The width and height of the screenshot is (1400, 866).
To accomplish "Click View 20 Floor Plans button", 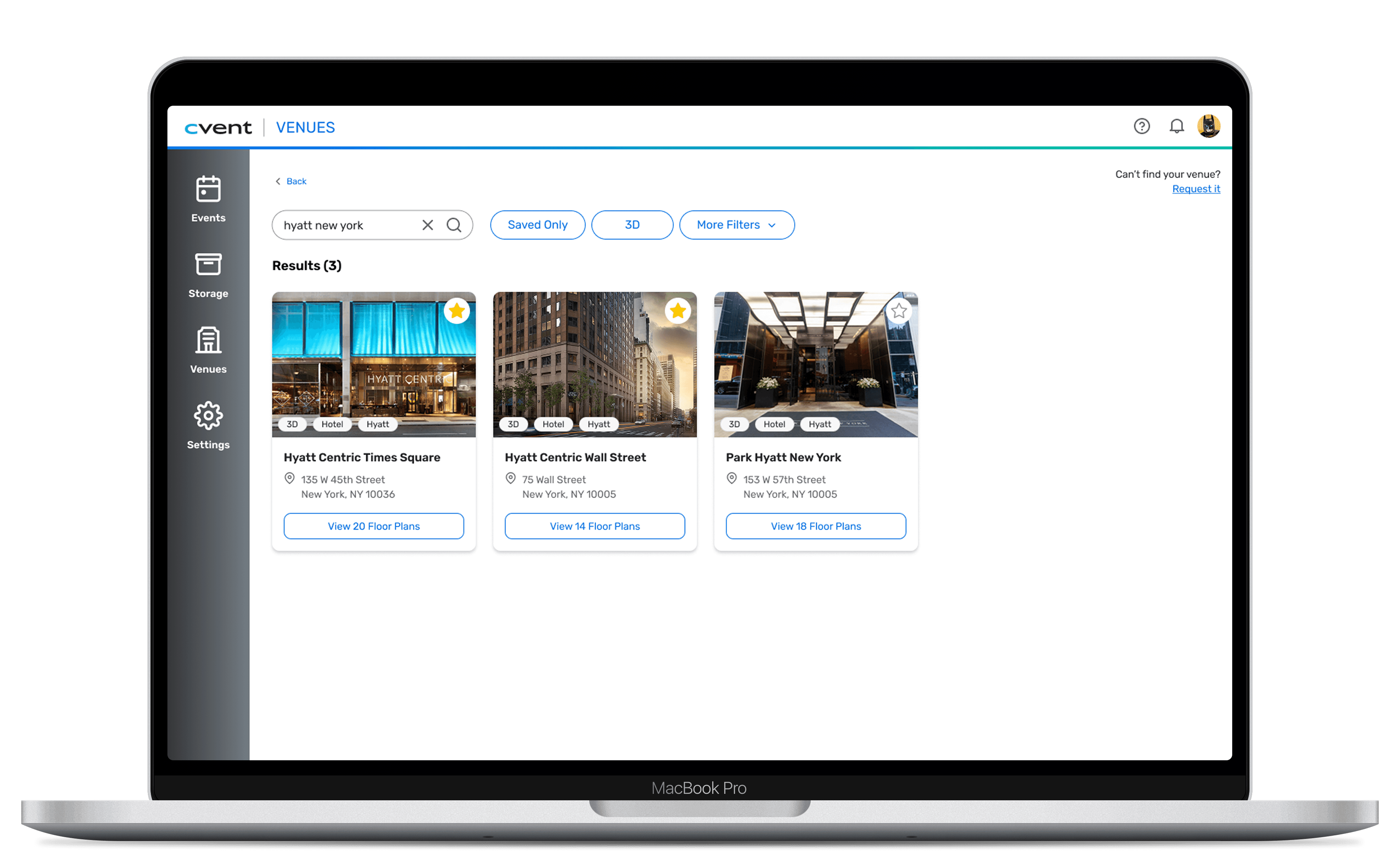I will coord(373,526).
